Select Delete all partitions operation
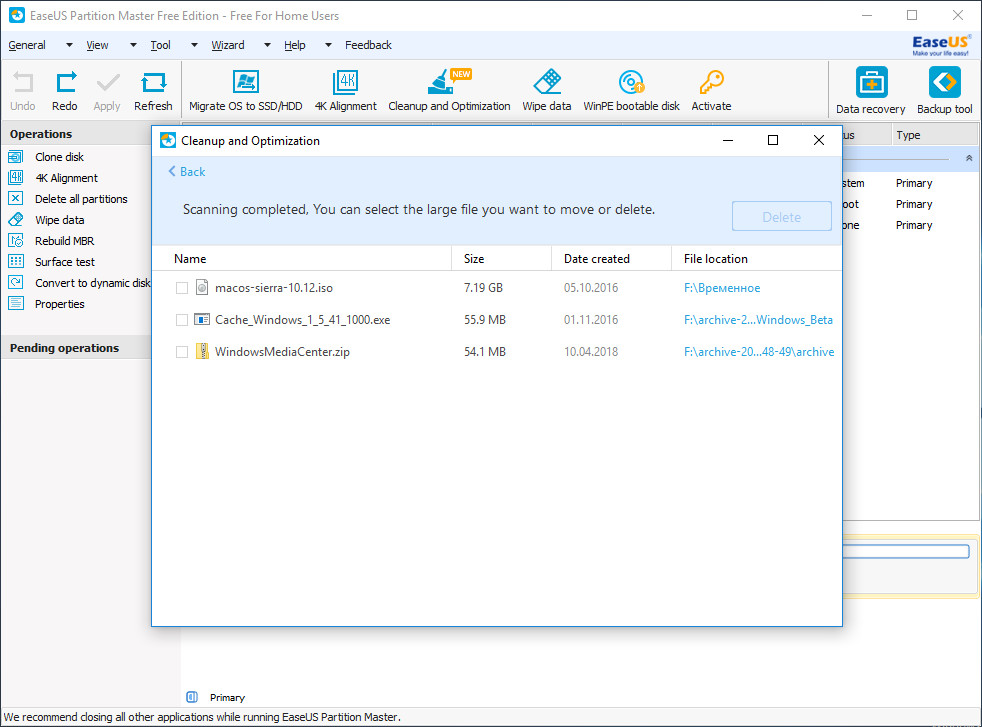This screenshot has height=727, width=982. pos(81,199)
